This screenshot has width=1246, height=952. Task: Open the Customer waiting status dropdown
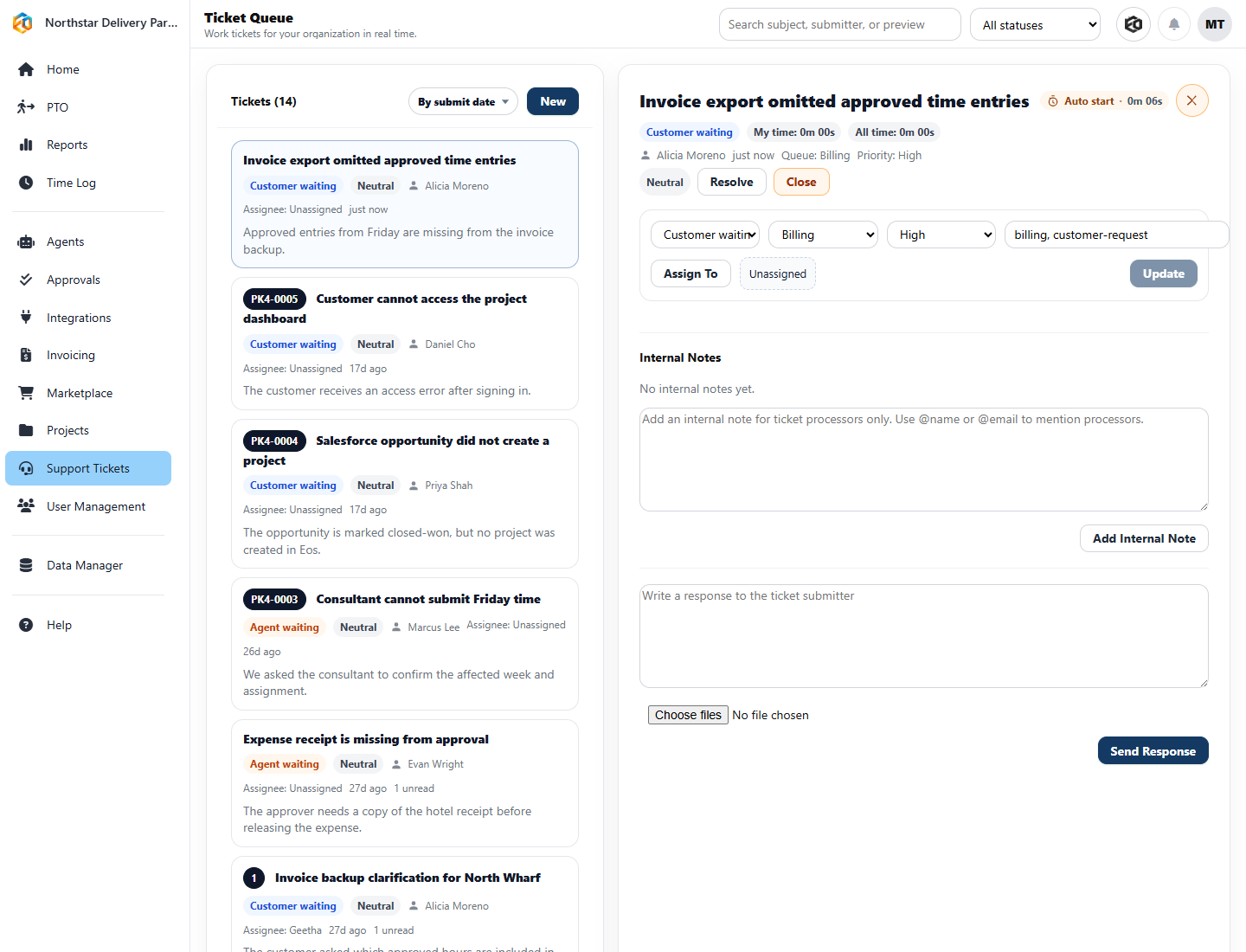705,235
